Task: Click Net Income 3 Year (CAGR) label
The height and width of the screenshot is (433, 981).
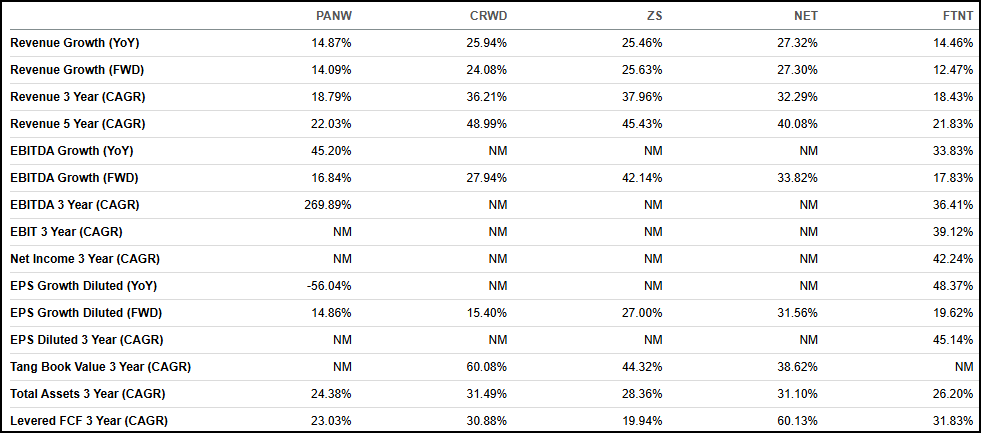Action: tap(85, 258)
